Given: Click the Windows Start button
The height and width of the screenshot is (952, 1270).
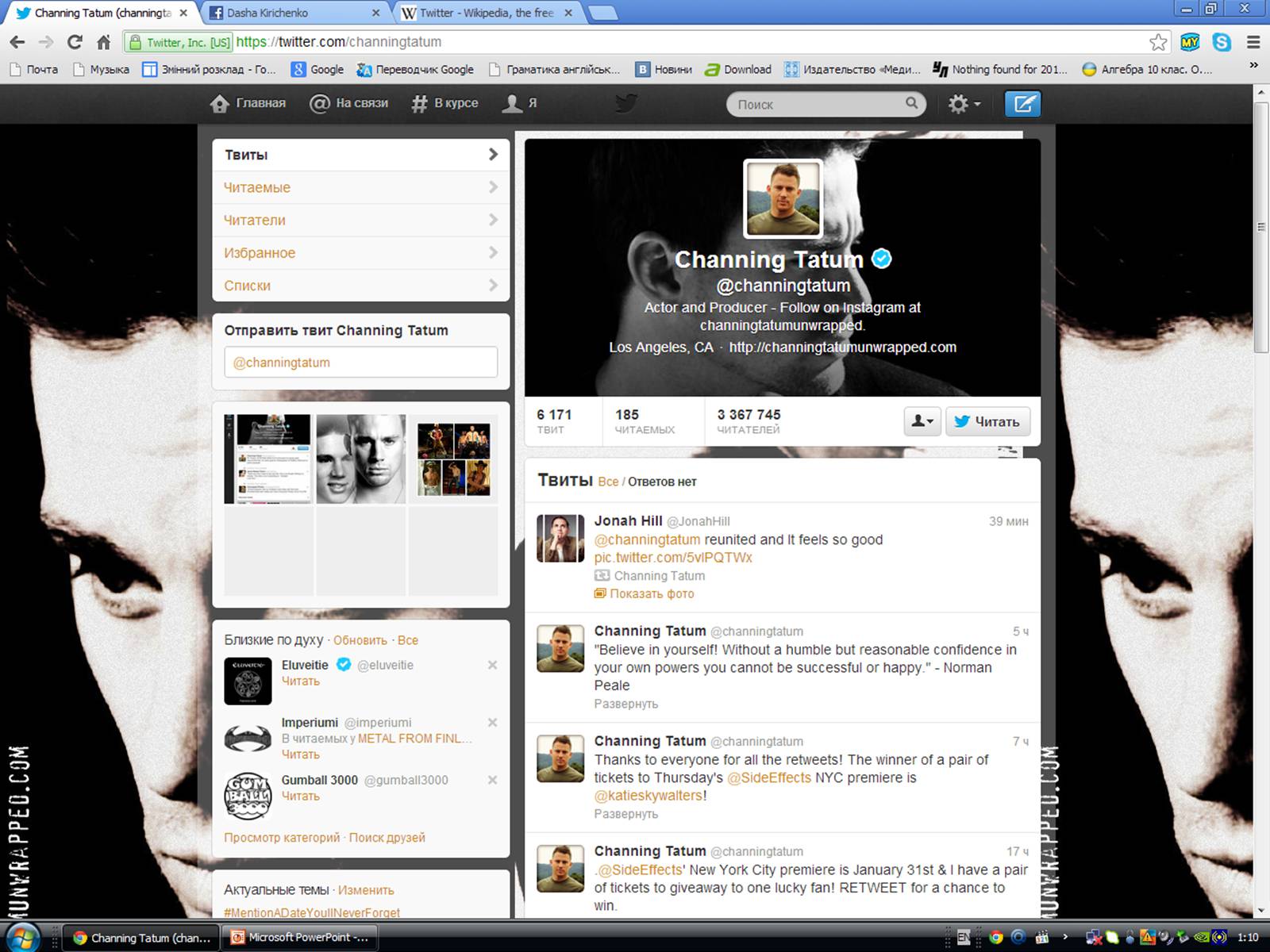Looking at the screenshot, I should coord(22,937).
